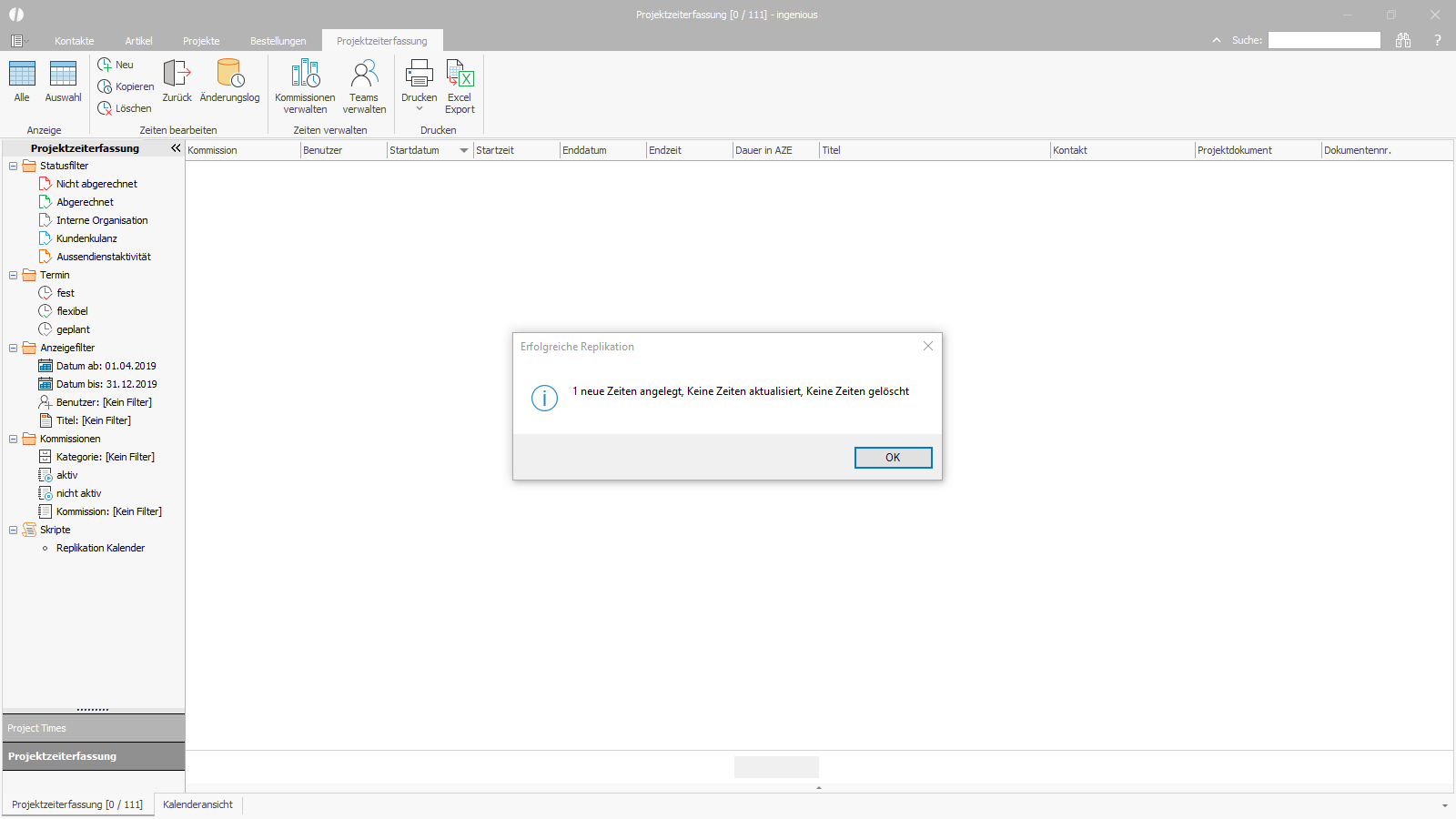
Task: Switch to the Kalenderansicht bottom tab
Action: (x=197, y=804)
